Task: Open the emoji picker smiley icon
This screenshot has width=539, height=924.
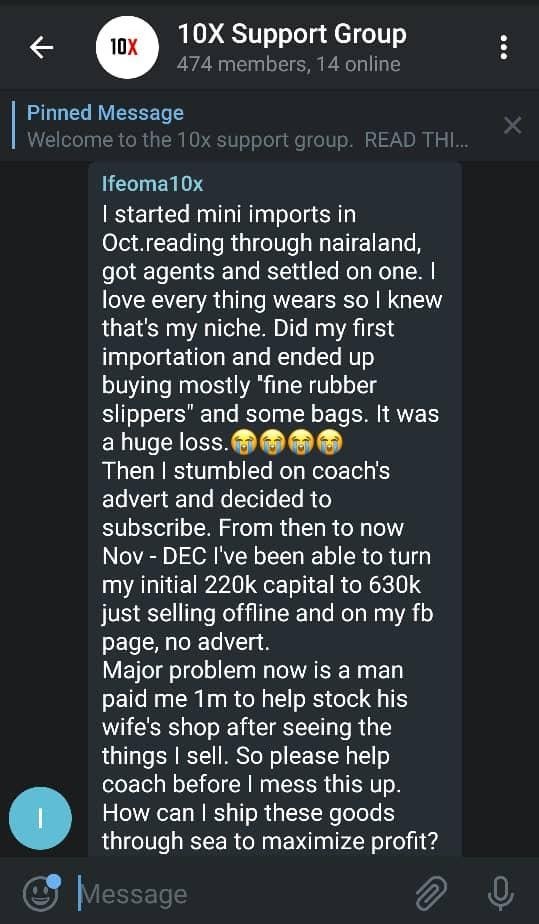Action: [x=41, y=892]
